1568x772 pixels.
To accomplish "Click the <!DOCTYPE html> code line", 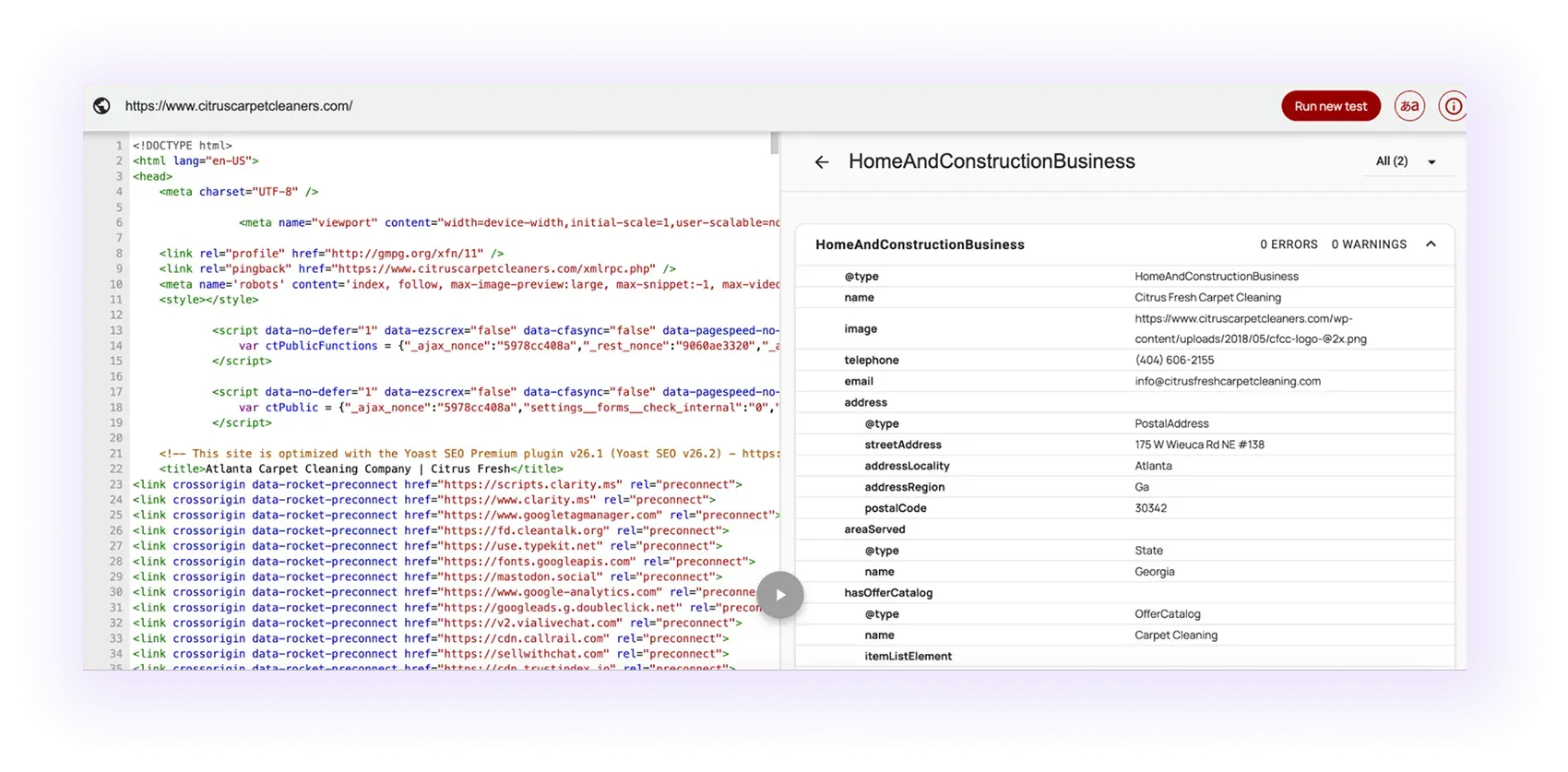I will [183, 146].
